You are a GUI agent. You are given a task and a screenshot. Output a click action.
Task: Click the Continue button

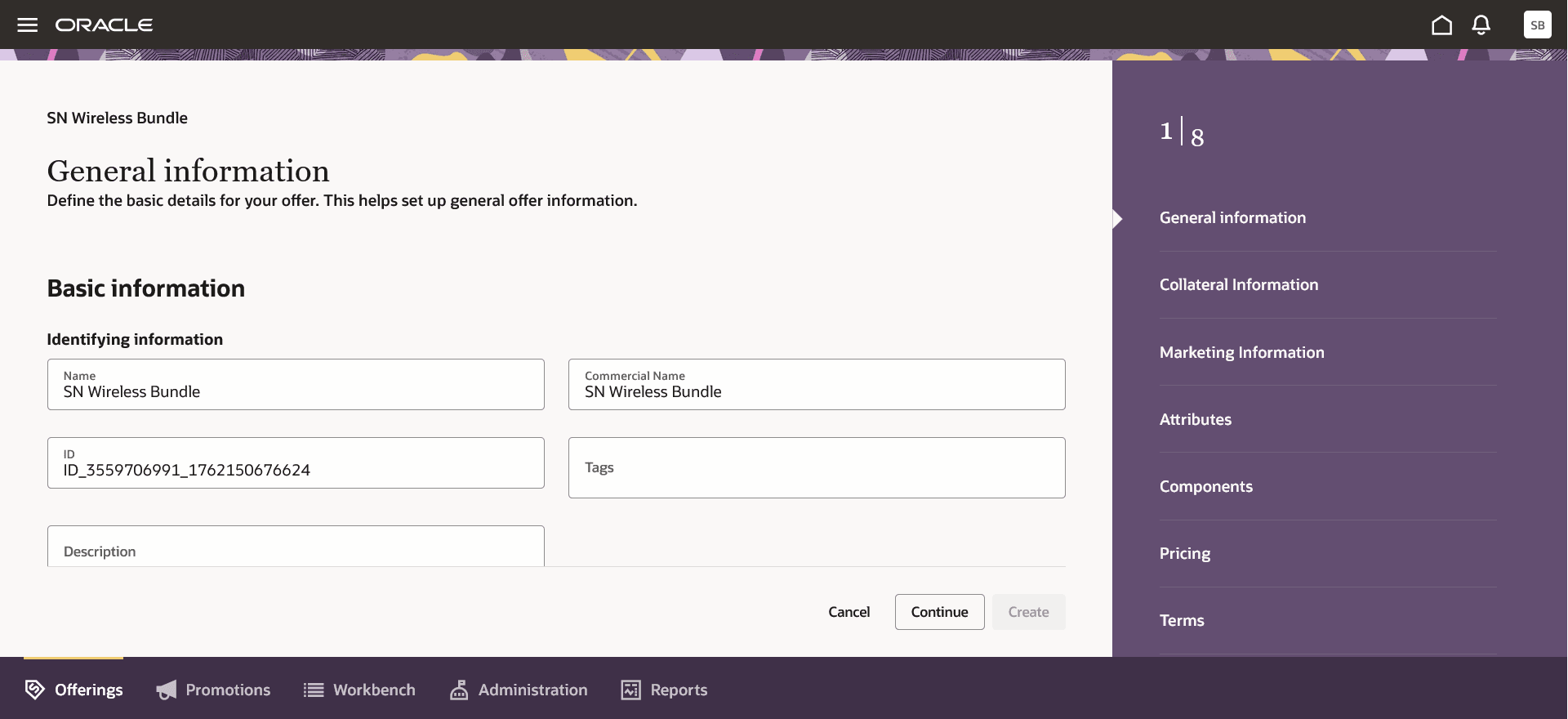[x=939, y=612]
